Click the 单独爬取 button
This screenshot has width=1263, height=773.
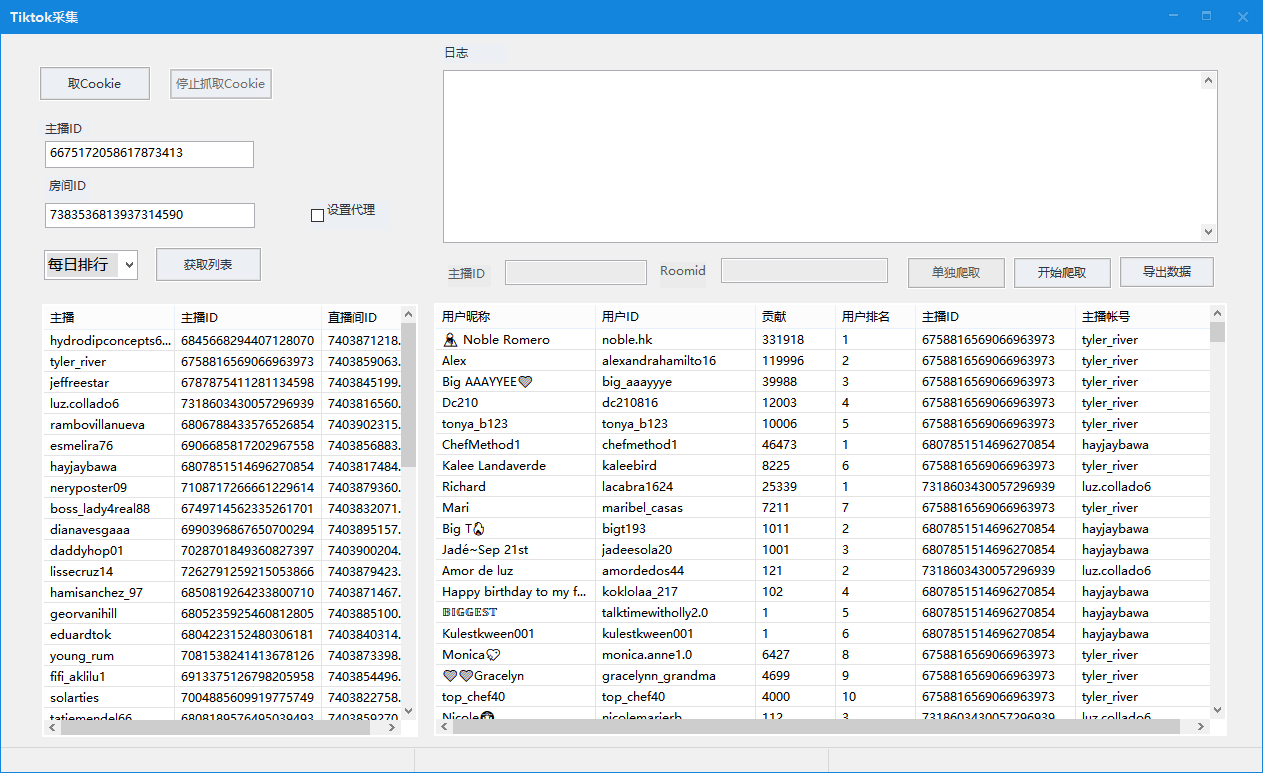click(956, 272)
